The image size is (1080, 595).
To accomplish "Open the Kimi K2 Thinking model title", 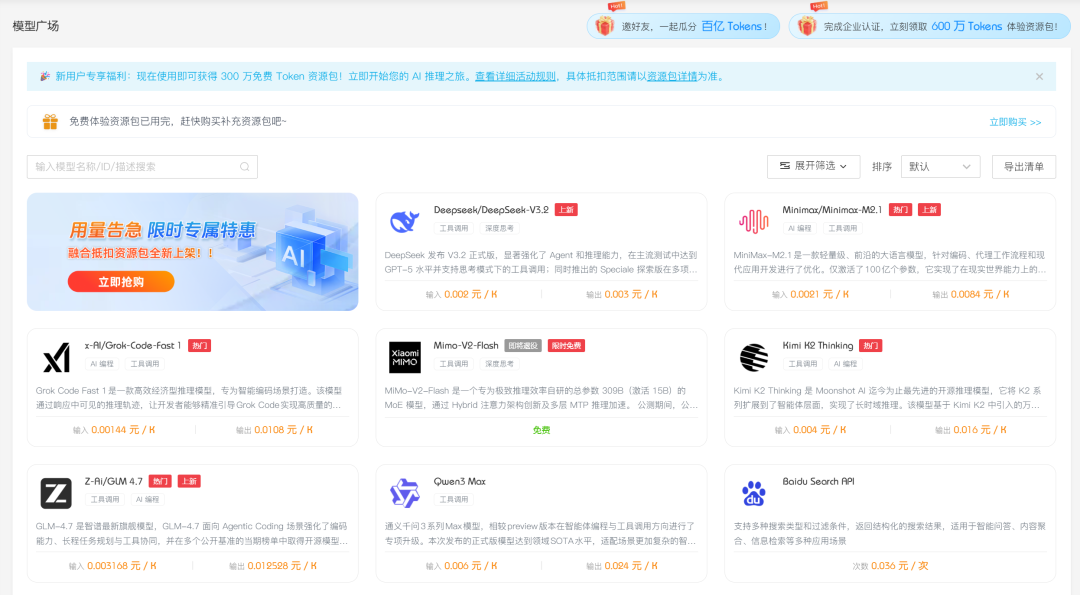I will (x=818, y=346).
